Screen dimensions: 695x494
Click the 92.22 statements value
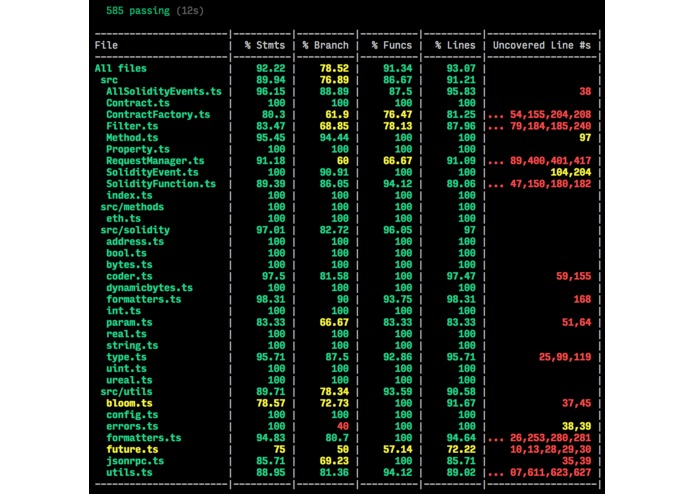click(x=271, y=68)
